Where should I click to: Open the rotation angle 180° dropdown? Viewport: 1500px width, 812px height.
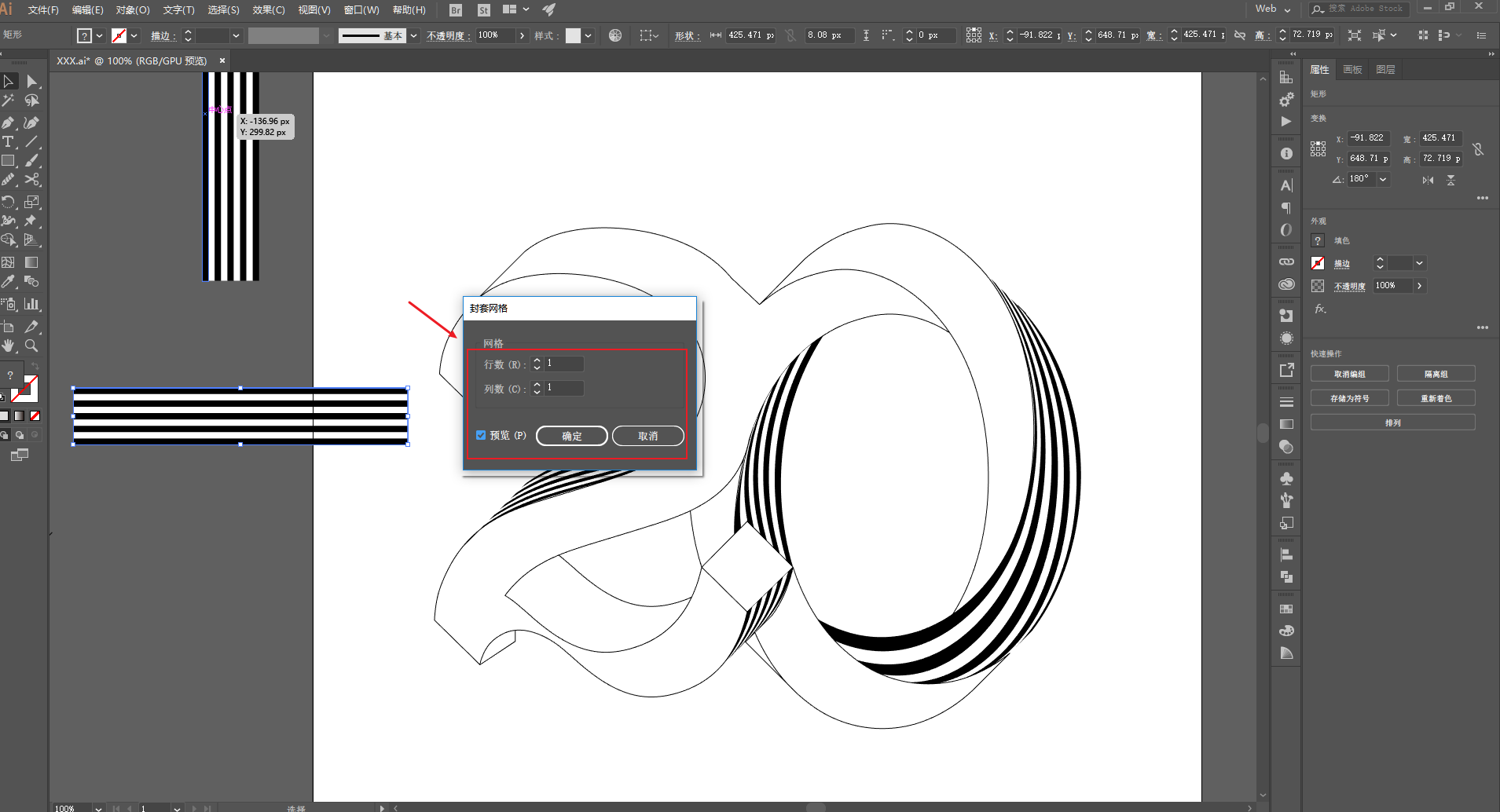(x=1383, y=179)
